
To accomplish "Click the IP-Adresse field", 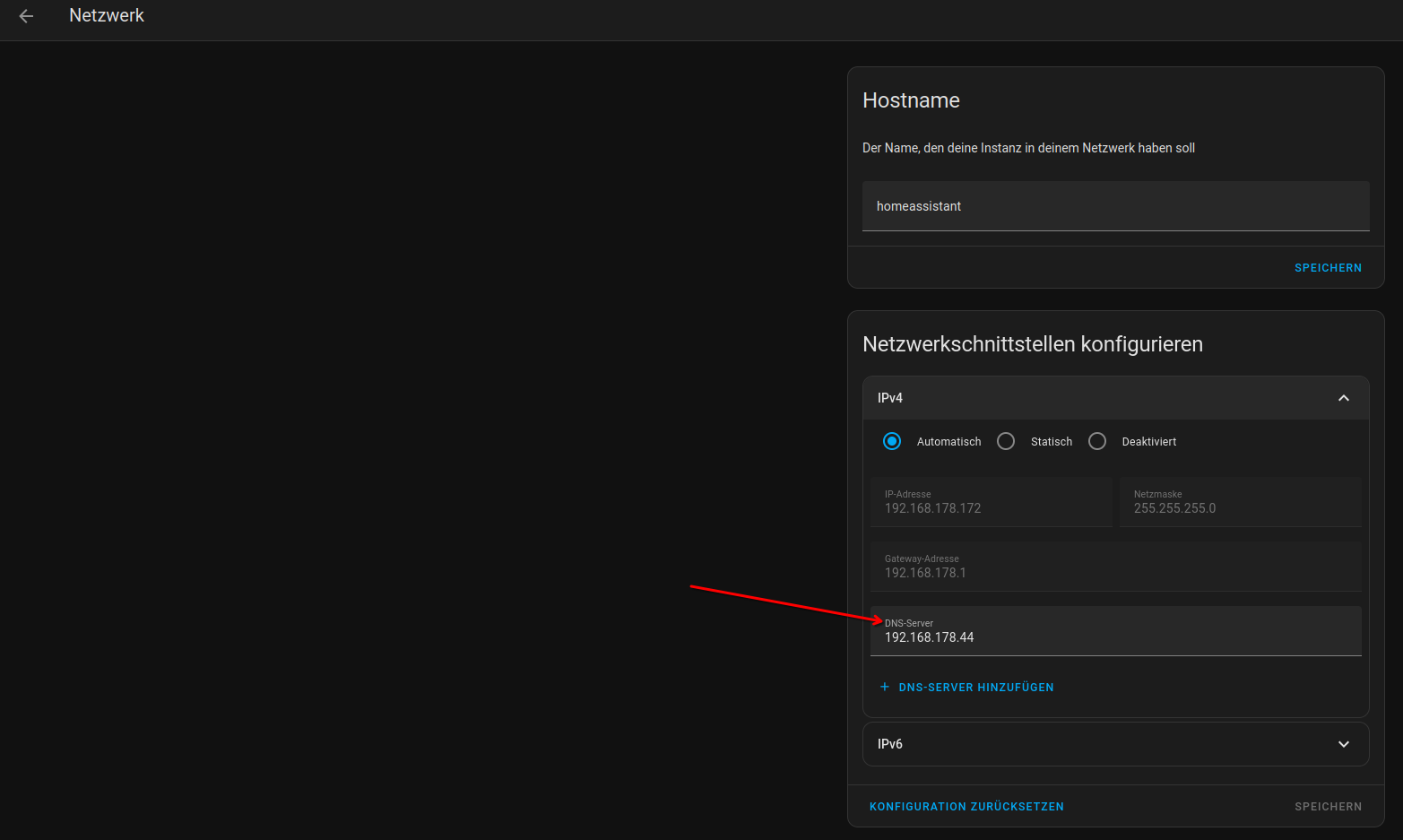I will [x=991, y=502].
